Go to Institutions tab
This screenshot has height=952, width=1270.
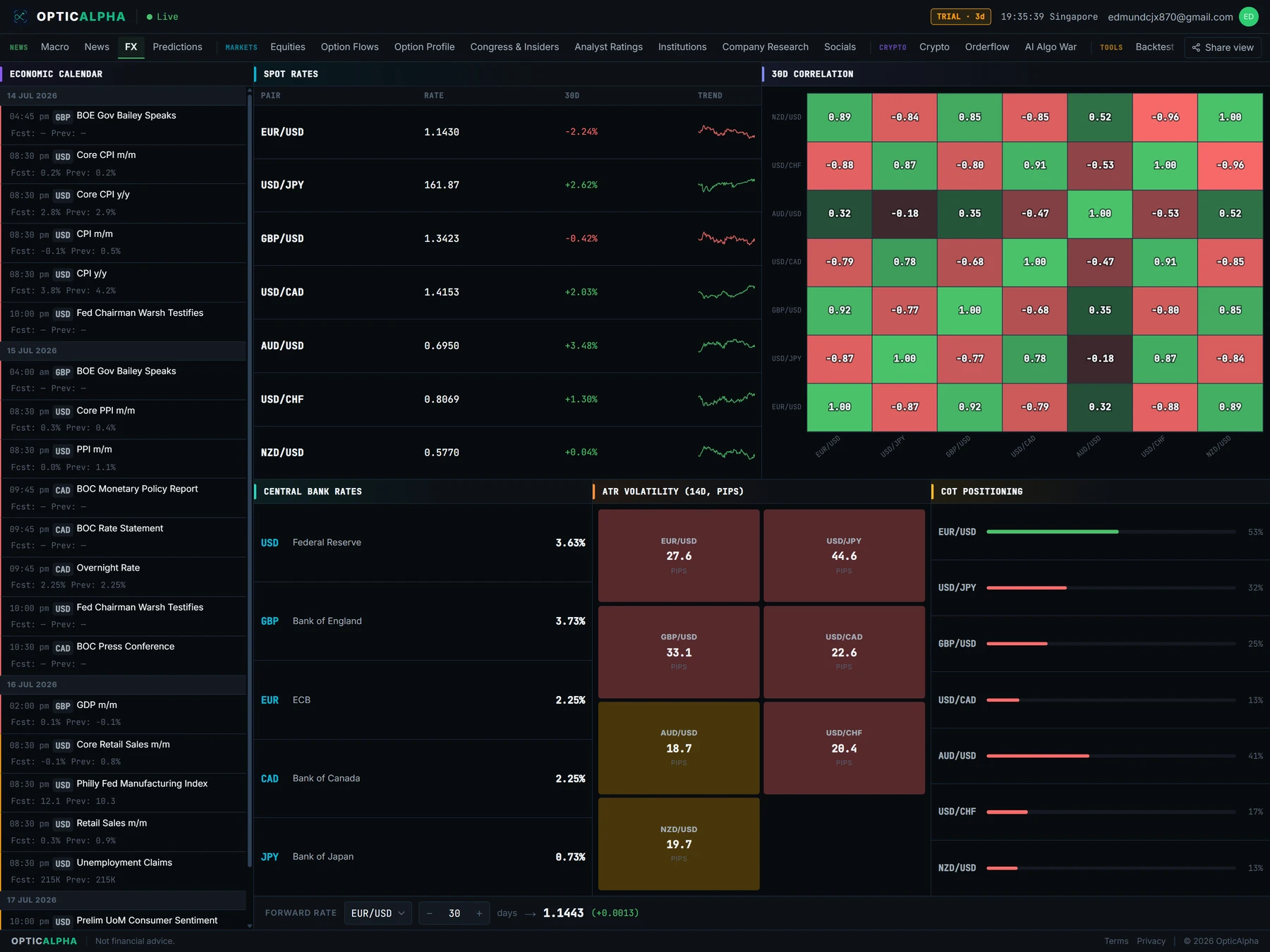(682, 47)
